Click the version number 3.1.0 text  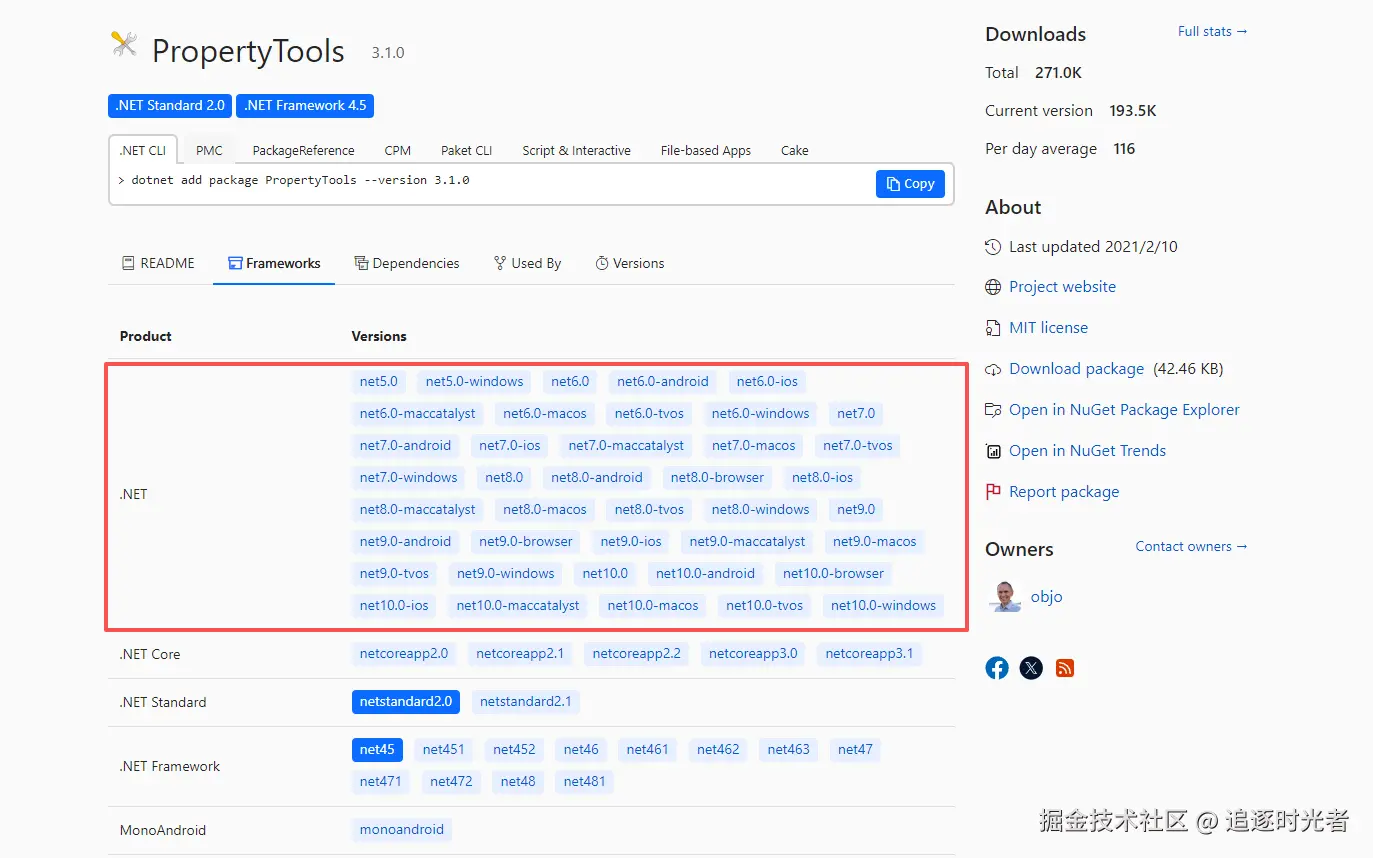coord(388,53)
